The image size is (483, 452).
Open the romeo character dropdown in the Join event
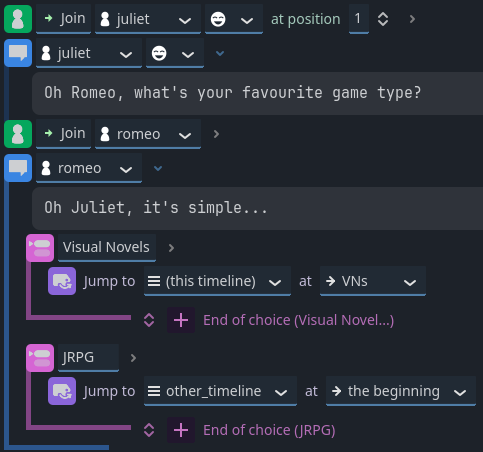(148, 134)
